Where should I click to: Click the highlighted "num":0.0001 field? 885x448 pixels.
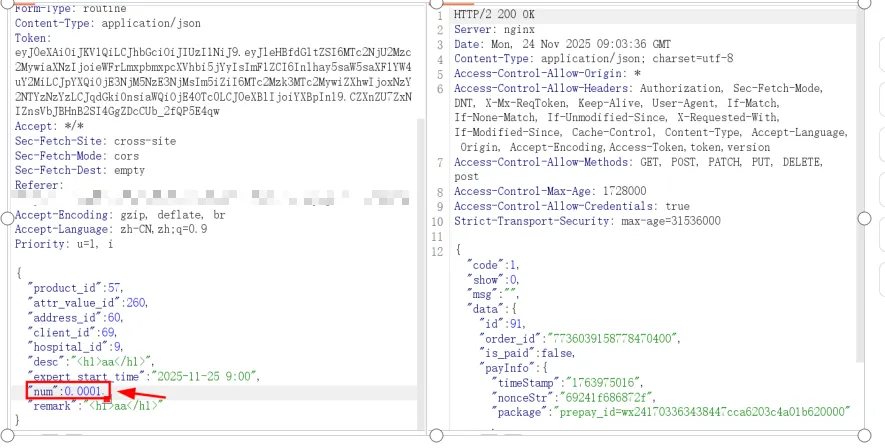[x=62, y=390]
